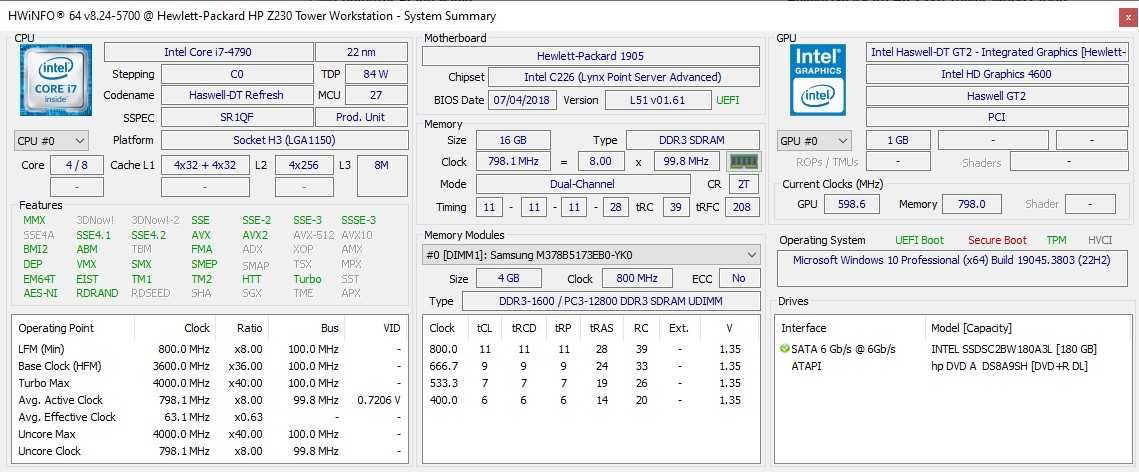
Task: Click the UEFI Boot status label
Action: (x=920, y=240)
